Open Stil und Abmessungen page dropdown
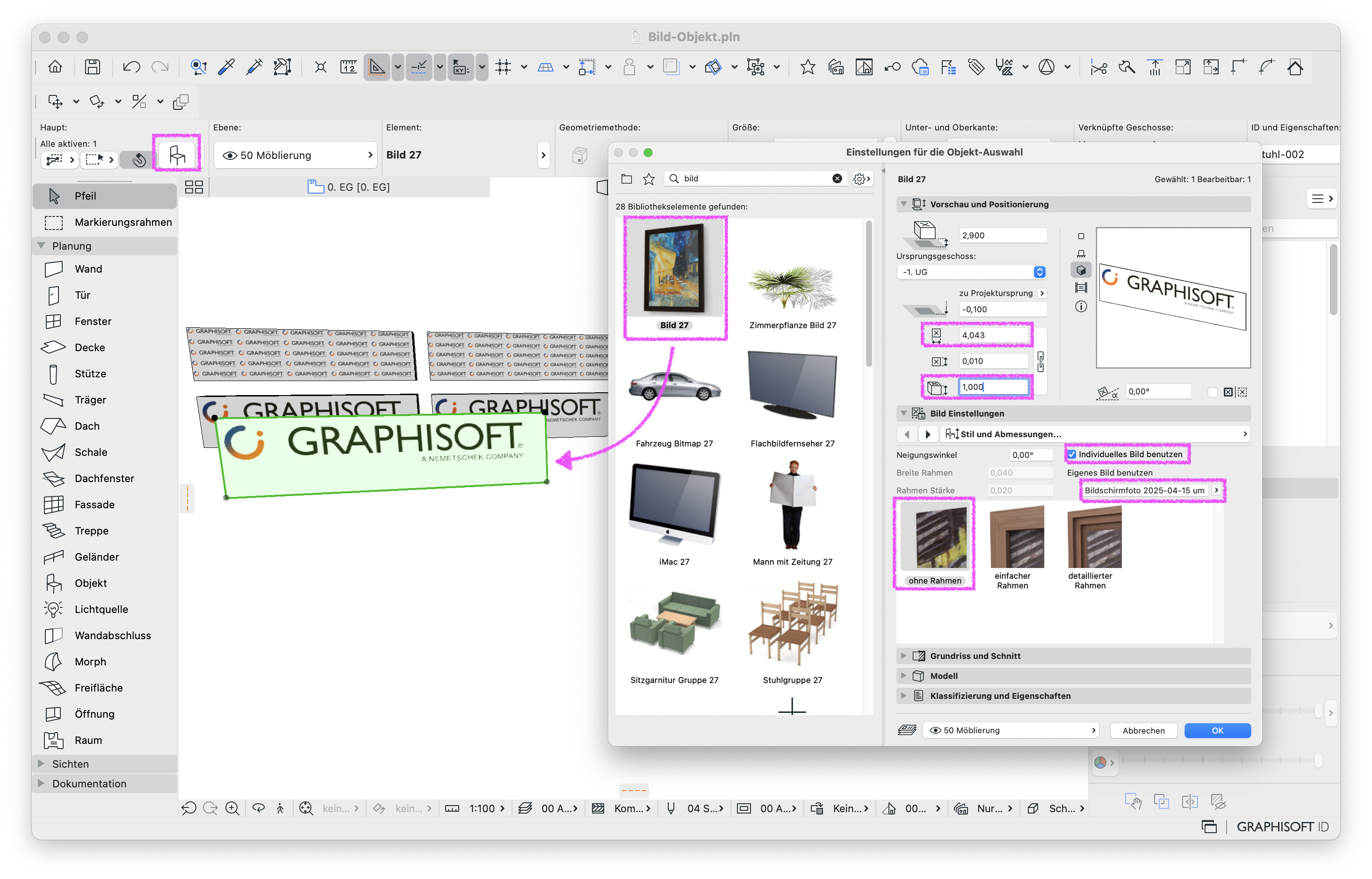 [x=1096, y=434]
